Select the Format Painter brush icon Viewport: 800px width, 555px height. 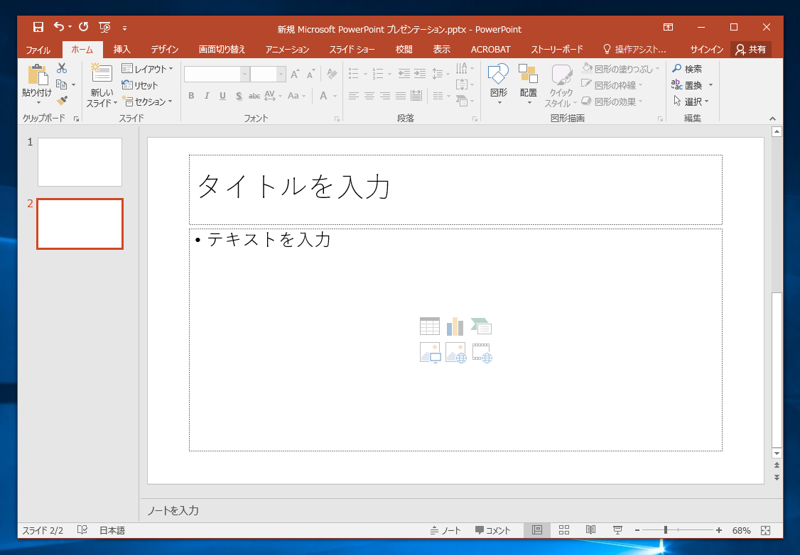(62, 101)
